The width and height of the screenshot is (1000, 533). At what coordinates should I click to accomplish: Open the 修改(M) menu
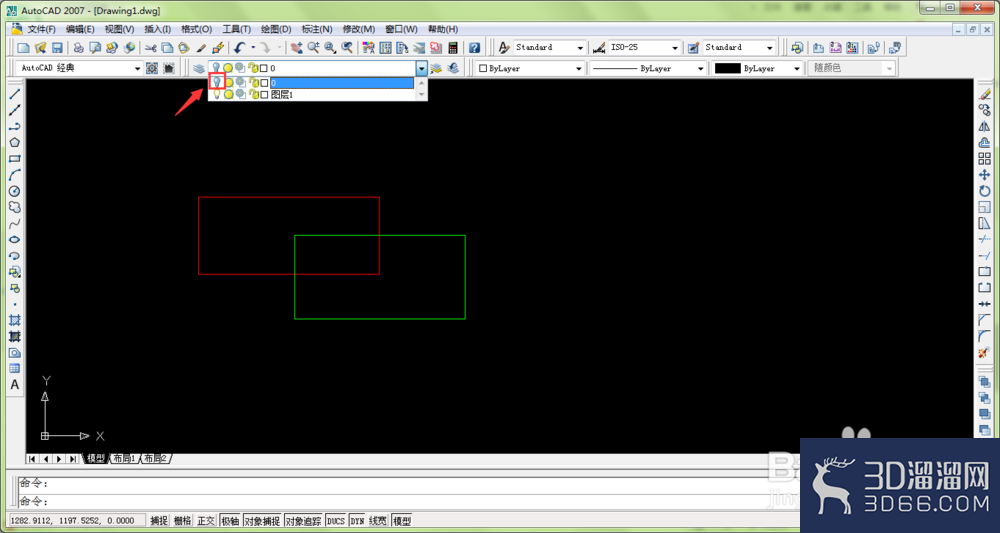point(358,29)
